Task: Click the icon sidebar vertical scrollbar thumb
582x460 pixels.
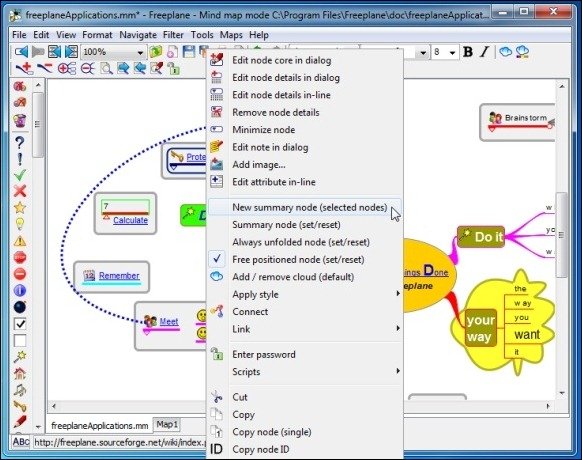Action: pos(37,124)
